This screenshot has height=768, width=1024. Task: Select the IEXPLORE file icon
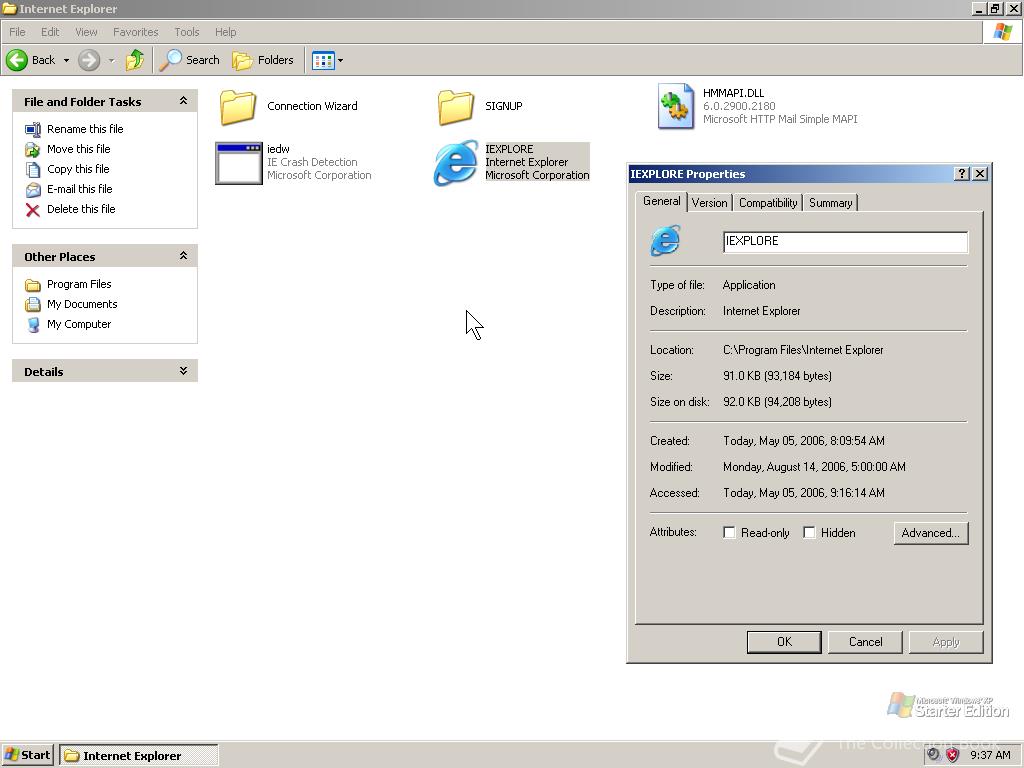point(456,163)
